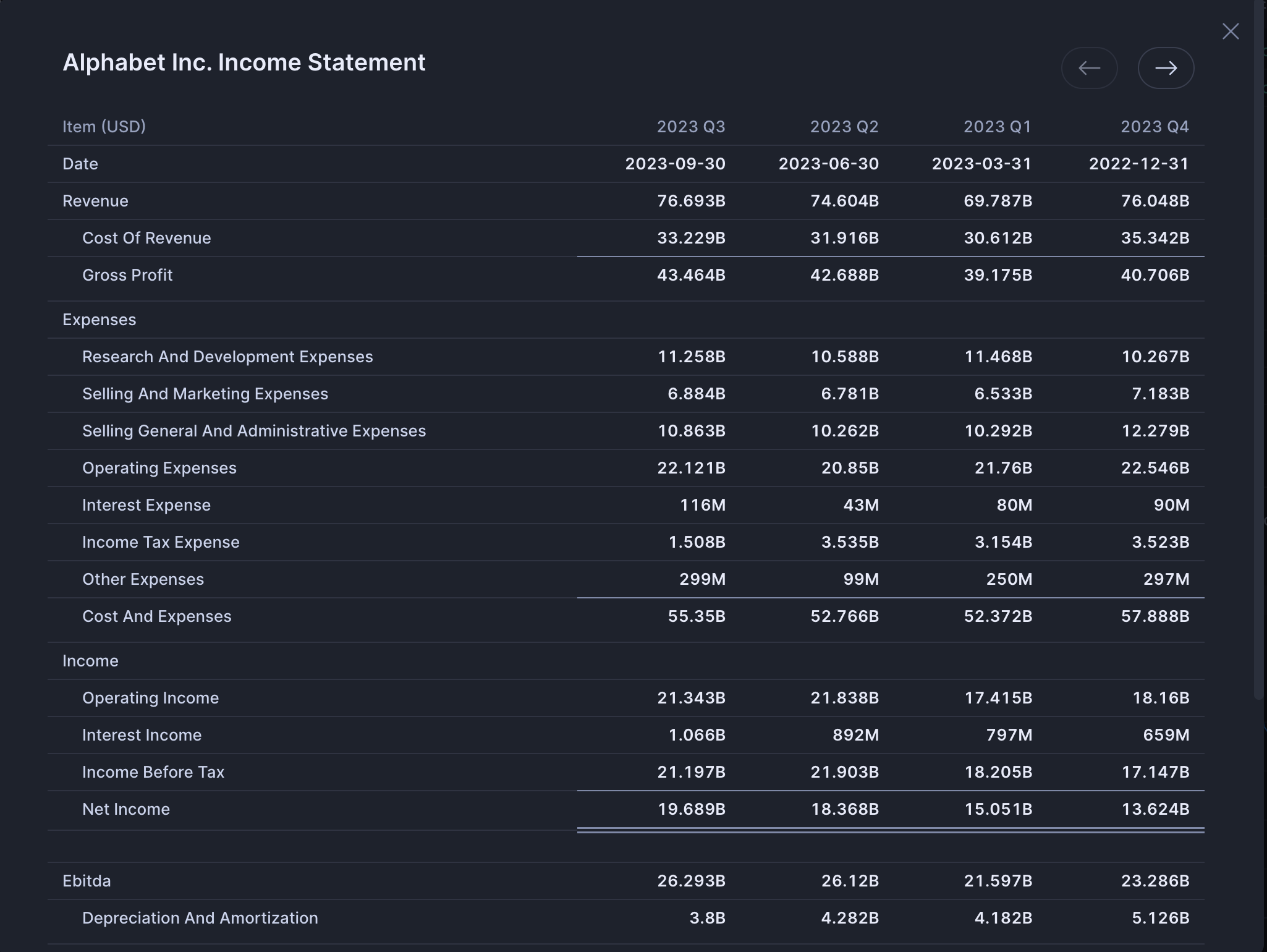Screen dimensions: 1267x952
Task: Click the Ebitda row label
Action: pyautogui.click(x=87, y=881)
